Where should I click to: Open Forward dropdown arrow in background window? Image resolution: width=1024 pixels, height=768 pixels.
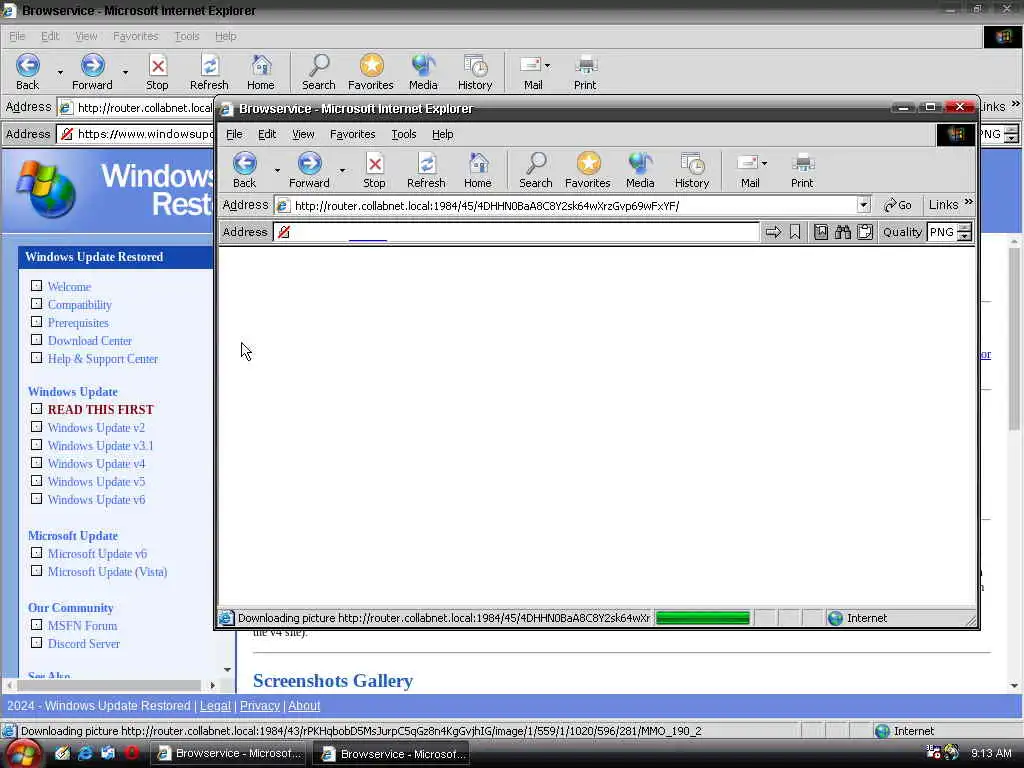point(125,72)
